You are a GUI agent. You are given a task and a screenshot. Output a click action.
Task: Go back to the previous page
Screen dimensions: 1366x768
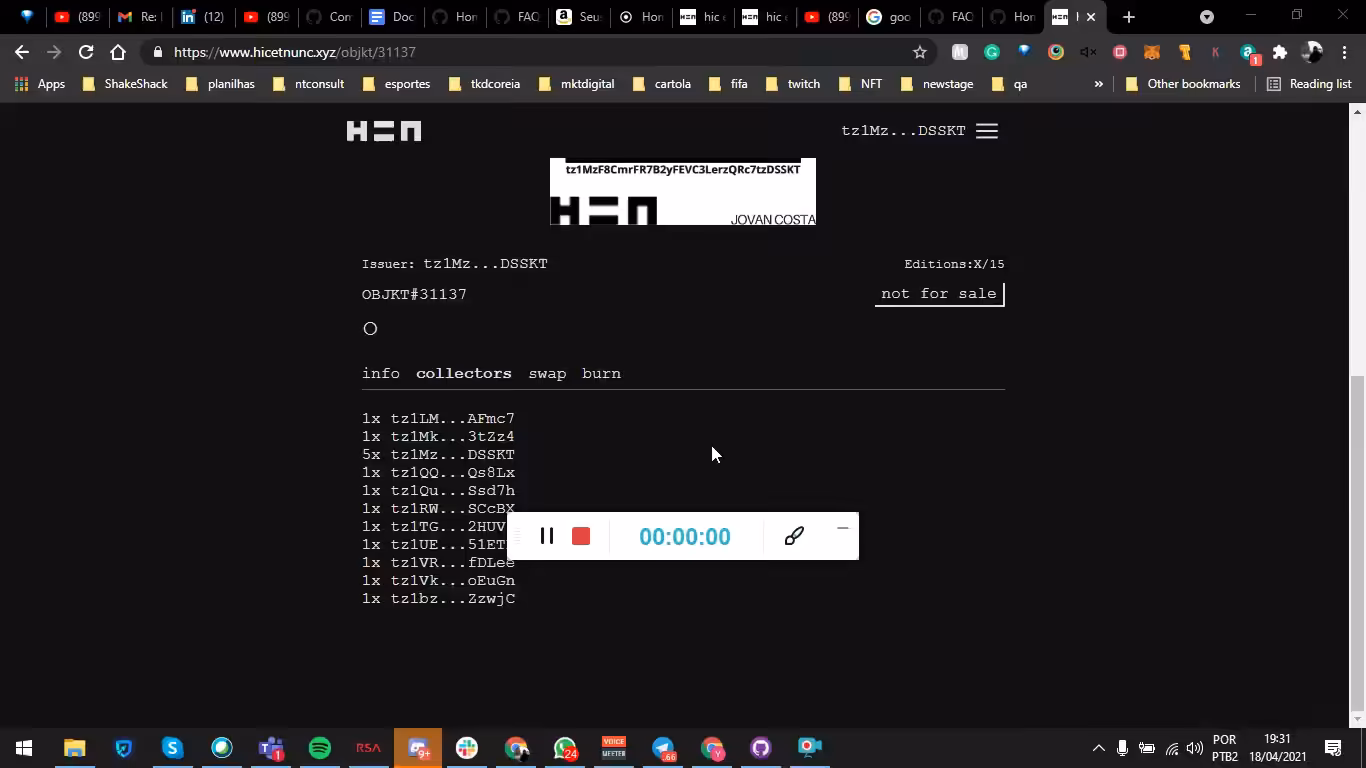pos(22,52)
